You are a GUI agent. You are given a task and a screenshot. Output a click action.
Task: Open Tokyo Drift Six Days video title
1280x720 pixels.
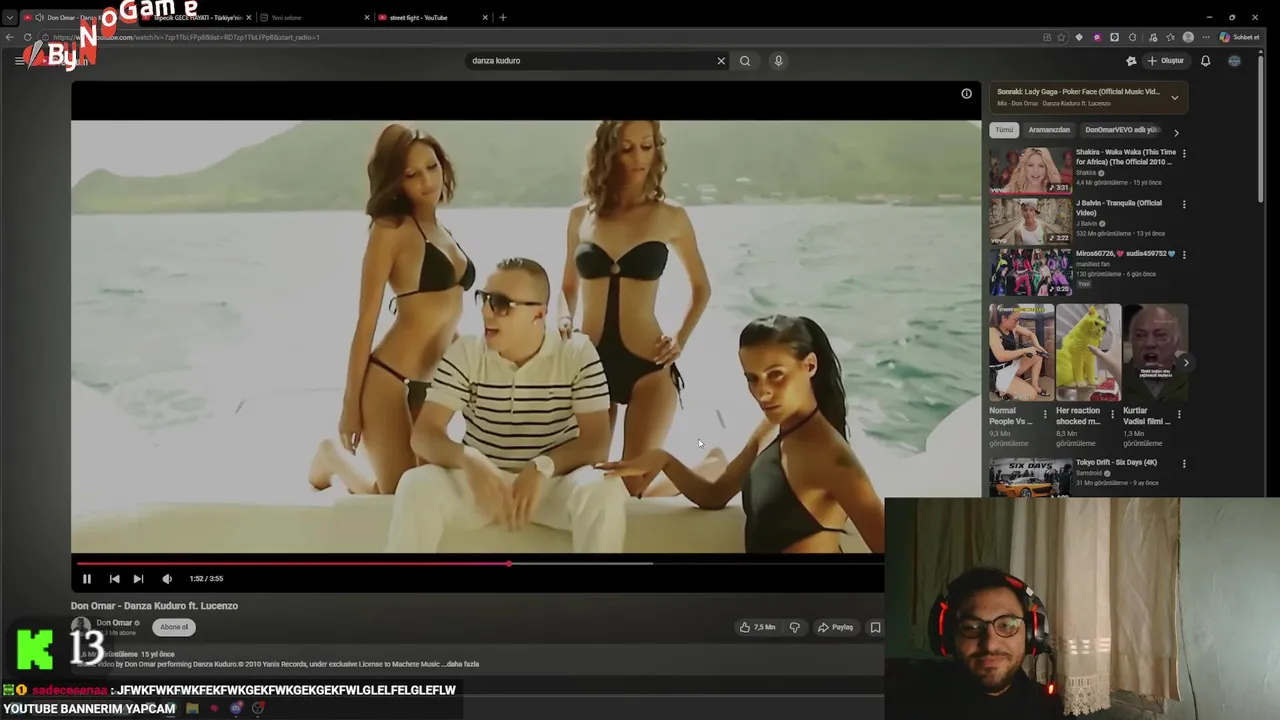1116,463
